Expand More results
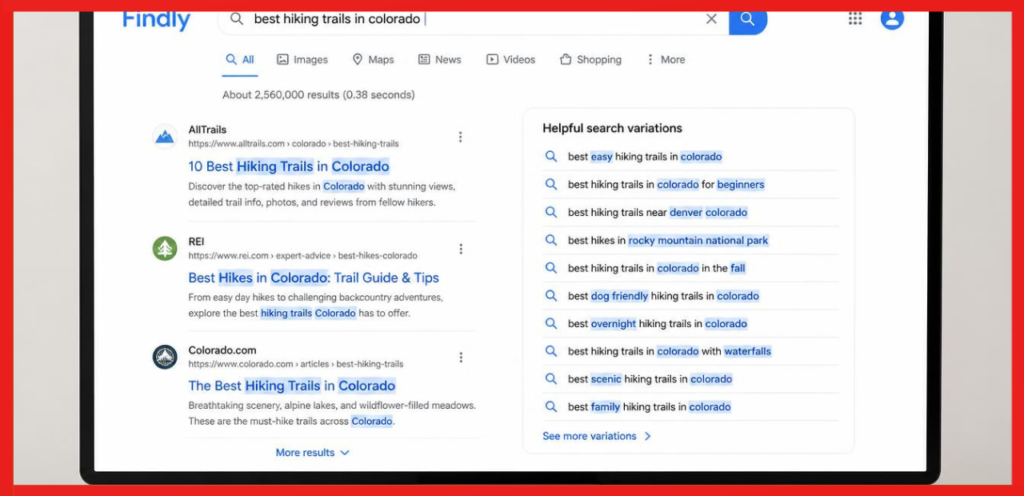 pos(313,452)
